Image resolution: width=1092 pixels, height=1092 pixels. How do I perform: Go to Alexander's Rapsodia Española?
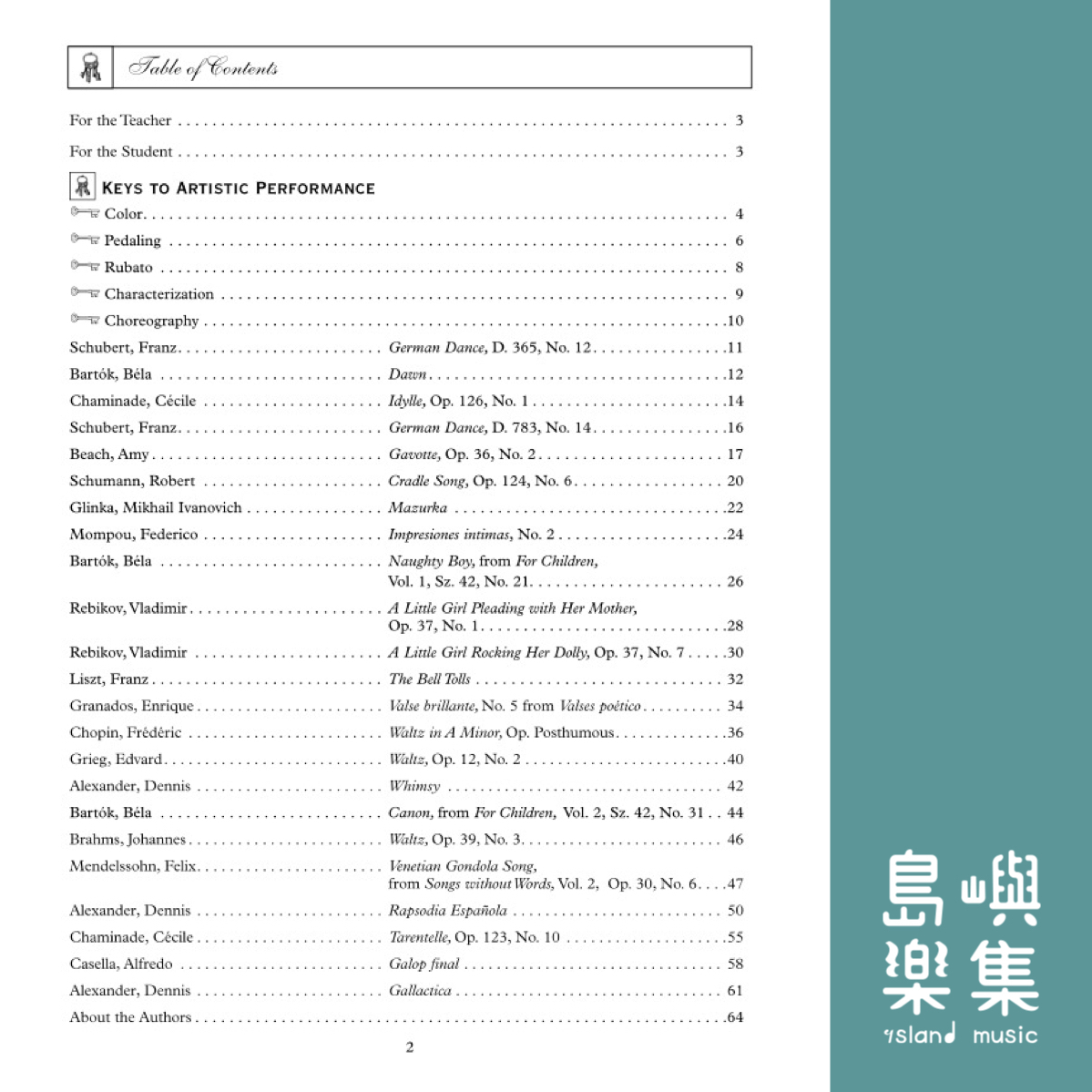click(x=447, y=910)
